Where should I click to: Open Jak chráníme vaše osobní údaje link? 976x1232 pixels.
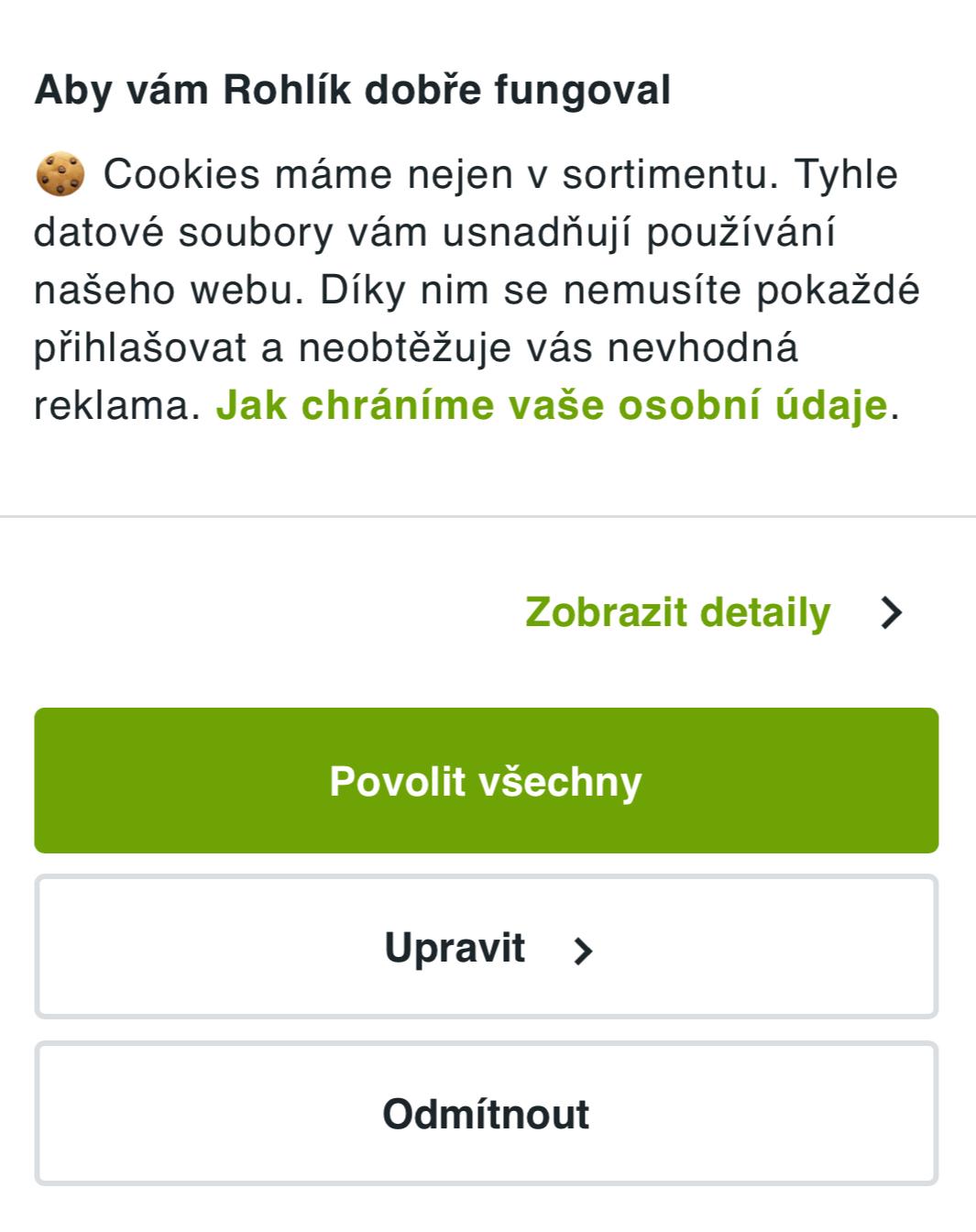(x=552, y=405)
